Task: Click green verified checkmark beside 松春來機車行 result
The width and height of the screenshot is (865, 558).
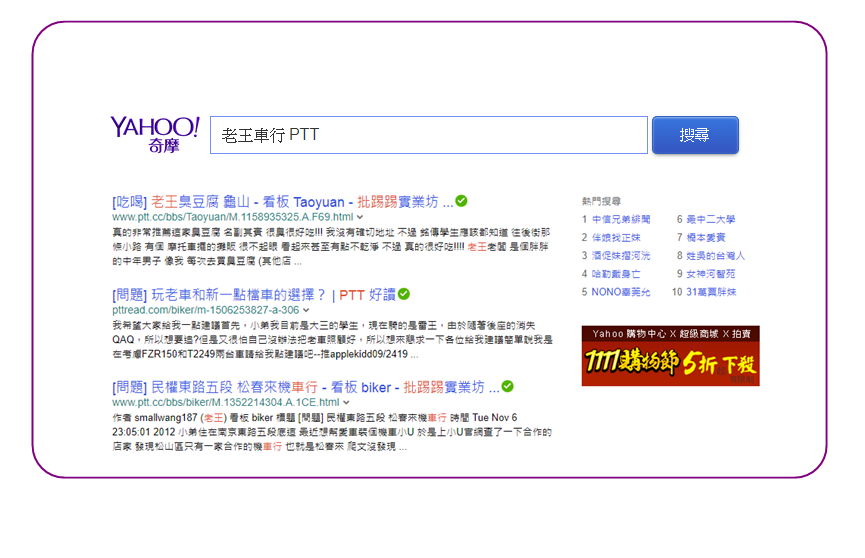Action: pyautogui.click(x=508, y=386)
